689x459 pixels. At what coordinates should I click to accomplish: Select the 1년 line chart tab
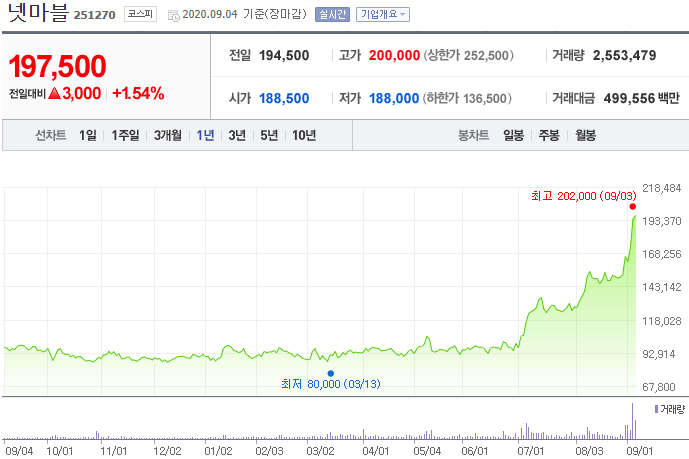pos(205,135)
